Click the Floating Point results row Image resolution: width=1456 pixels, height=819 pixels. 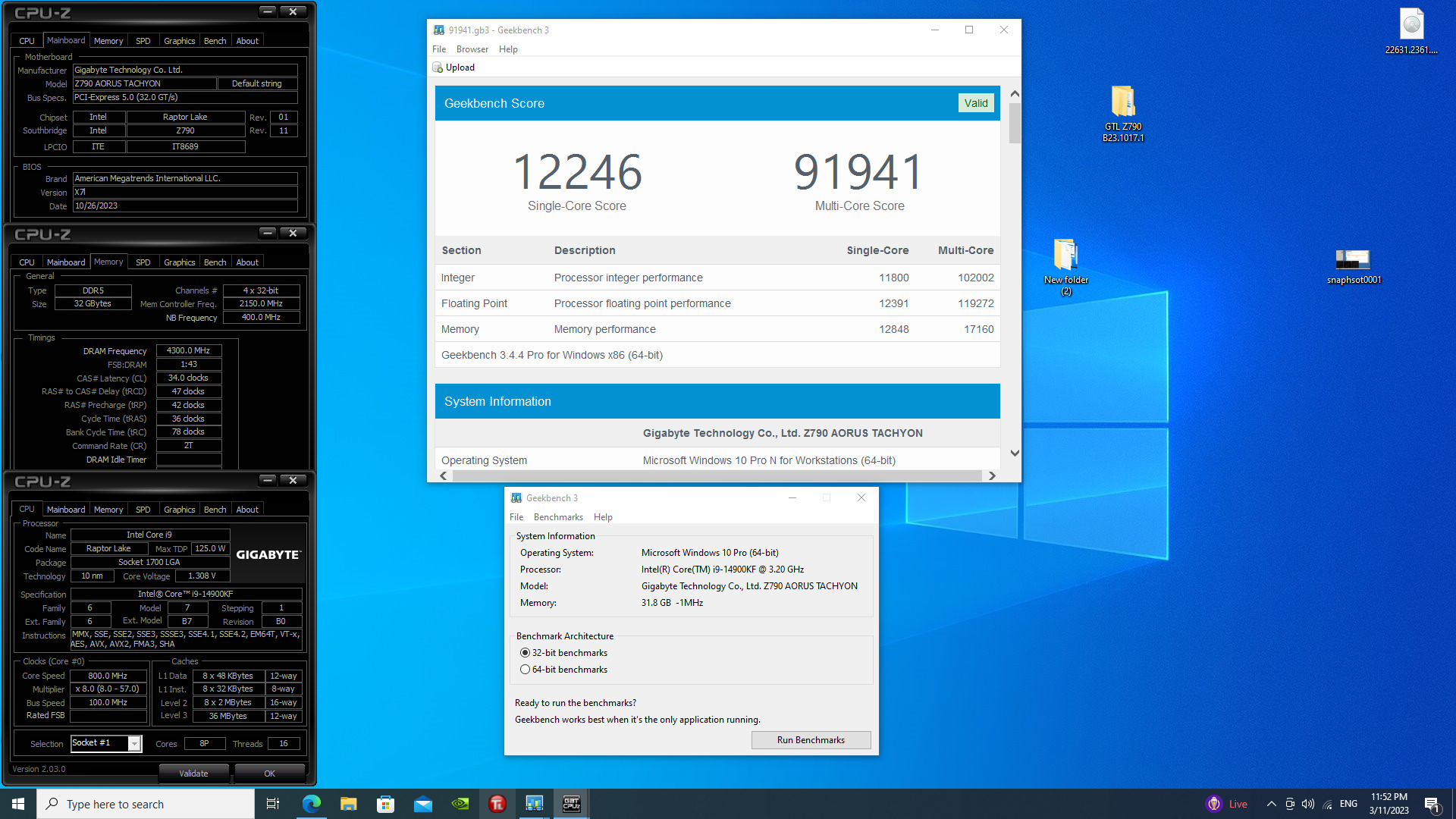tap(717, 303)
